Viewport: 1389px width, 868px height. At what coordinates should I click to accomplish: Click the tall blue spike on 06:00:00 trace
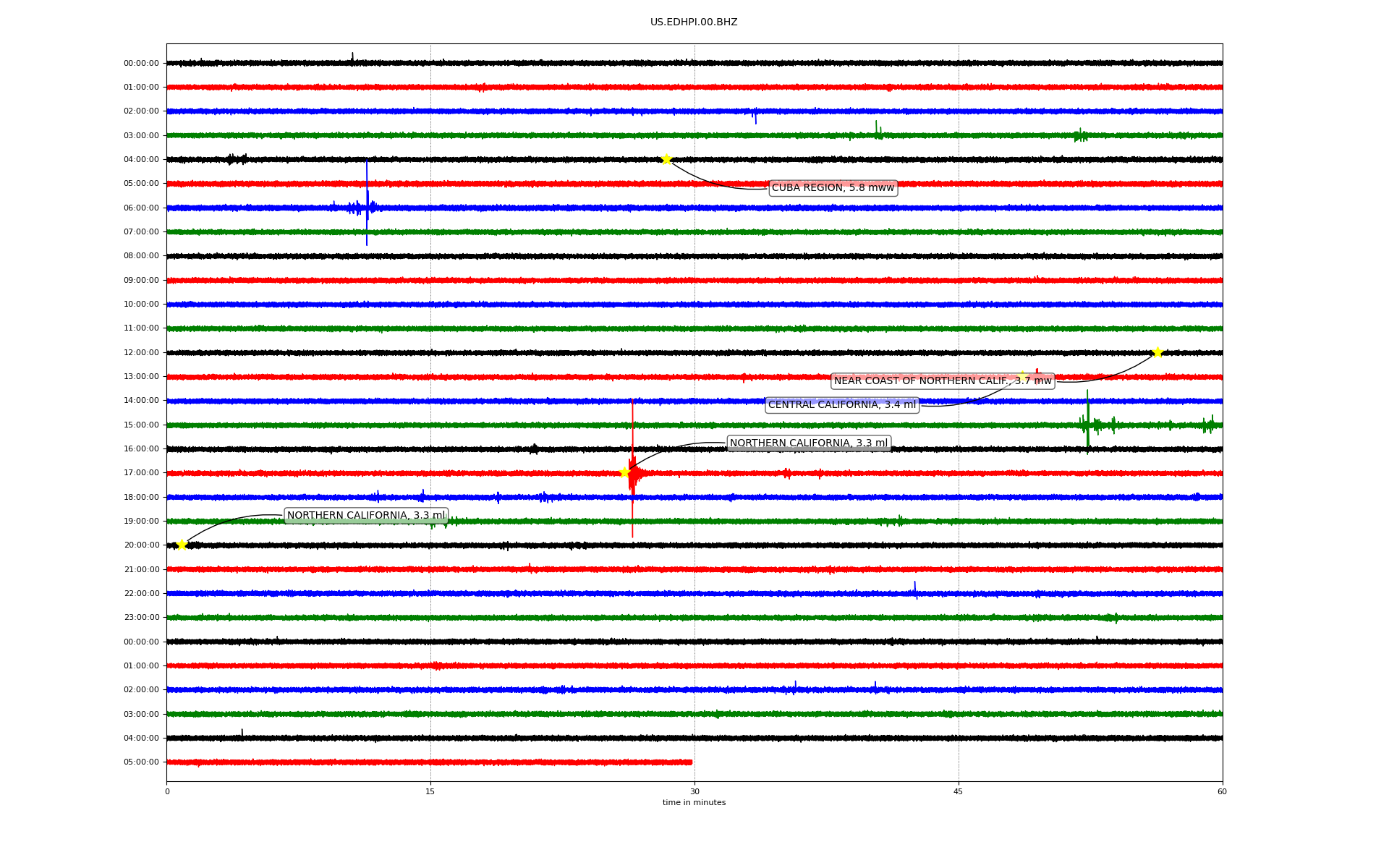pyautogui.click(x=367, y=195)
